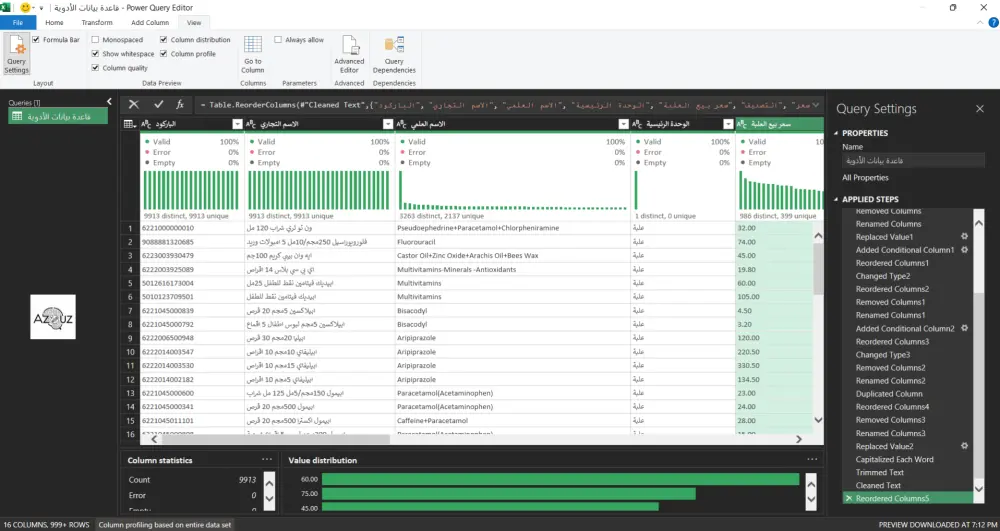Switch to the Transform tab
This screenshot has height=531, width=1000.
point(97,22)
